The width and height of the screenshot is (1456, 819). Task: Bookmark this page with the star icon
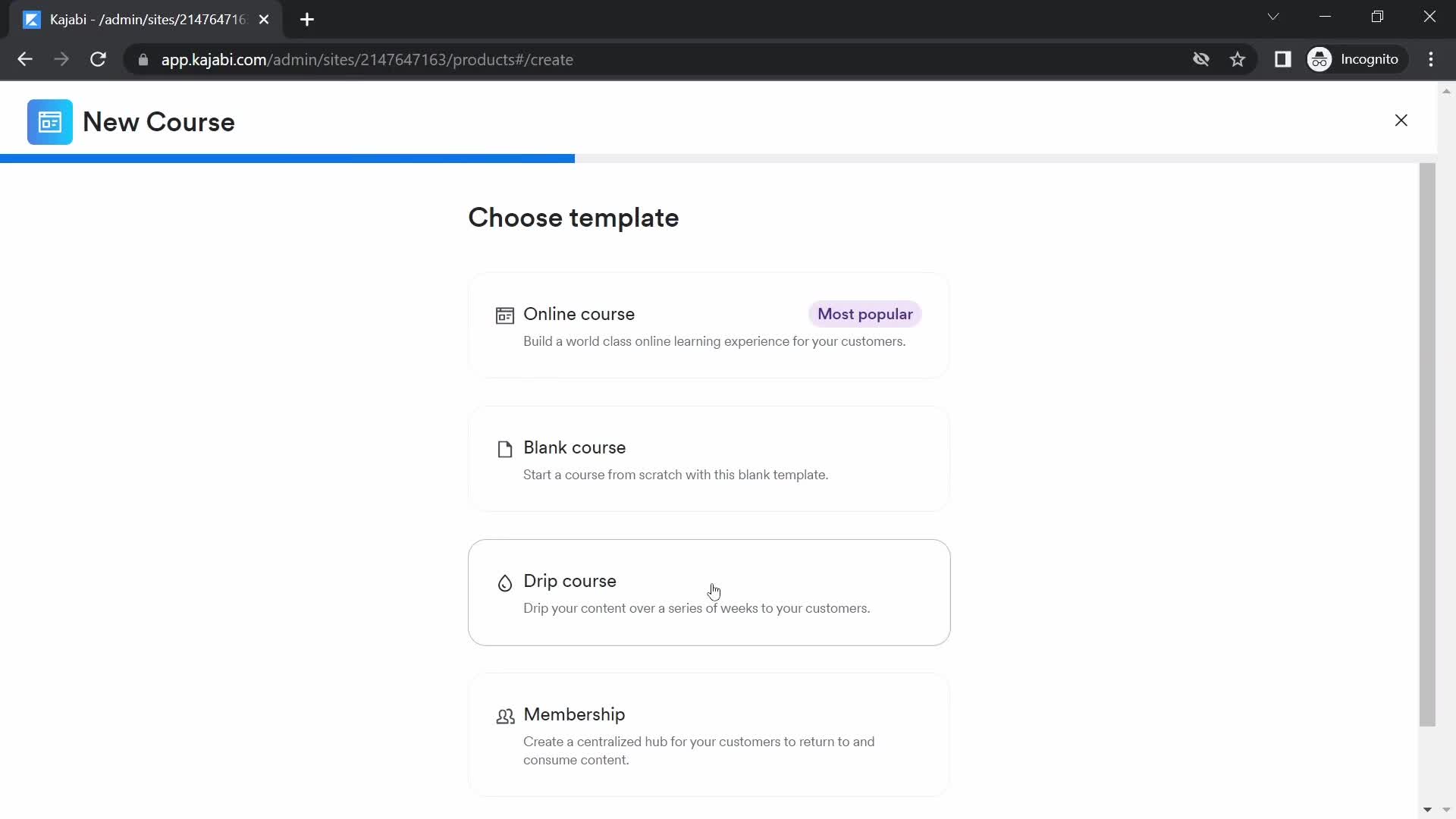pyautogui.click(x=1238, y=59)
